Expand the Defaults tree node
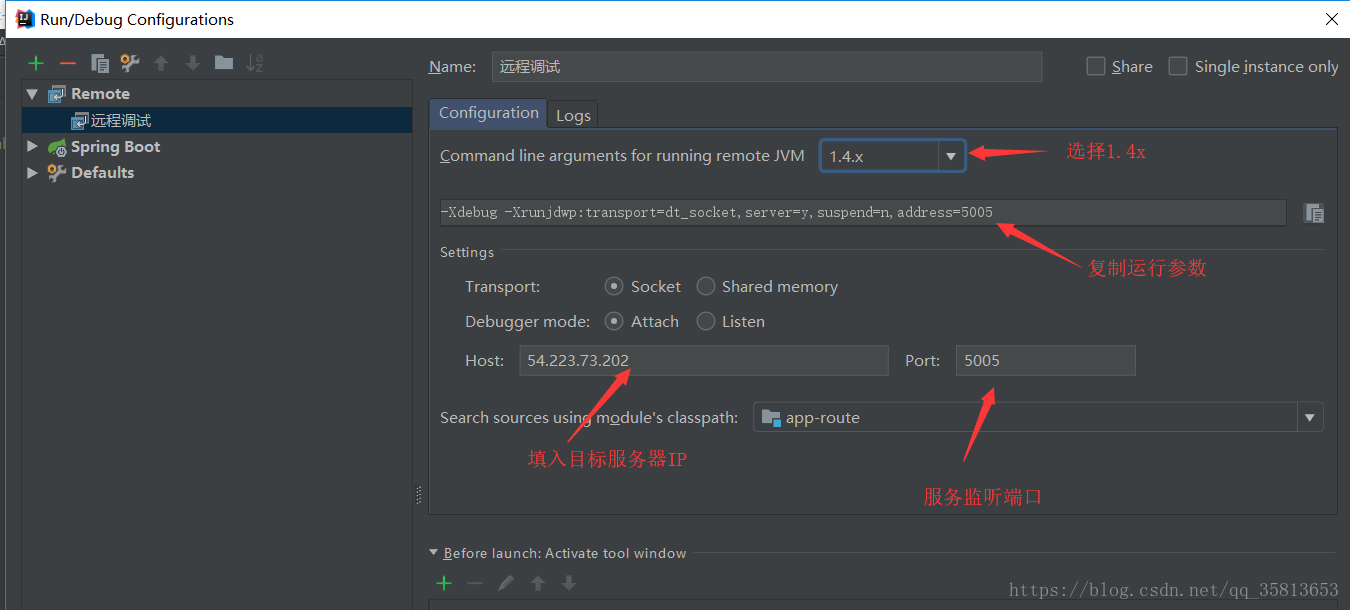This screenshot has height=610, width=1350. [x=32, y=173]
